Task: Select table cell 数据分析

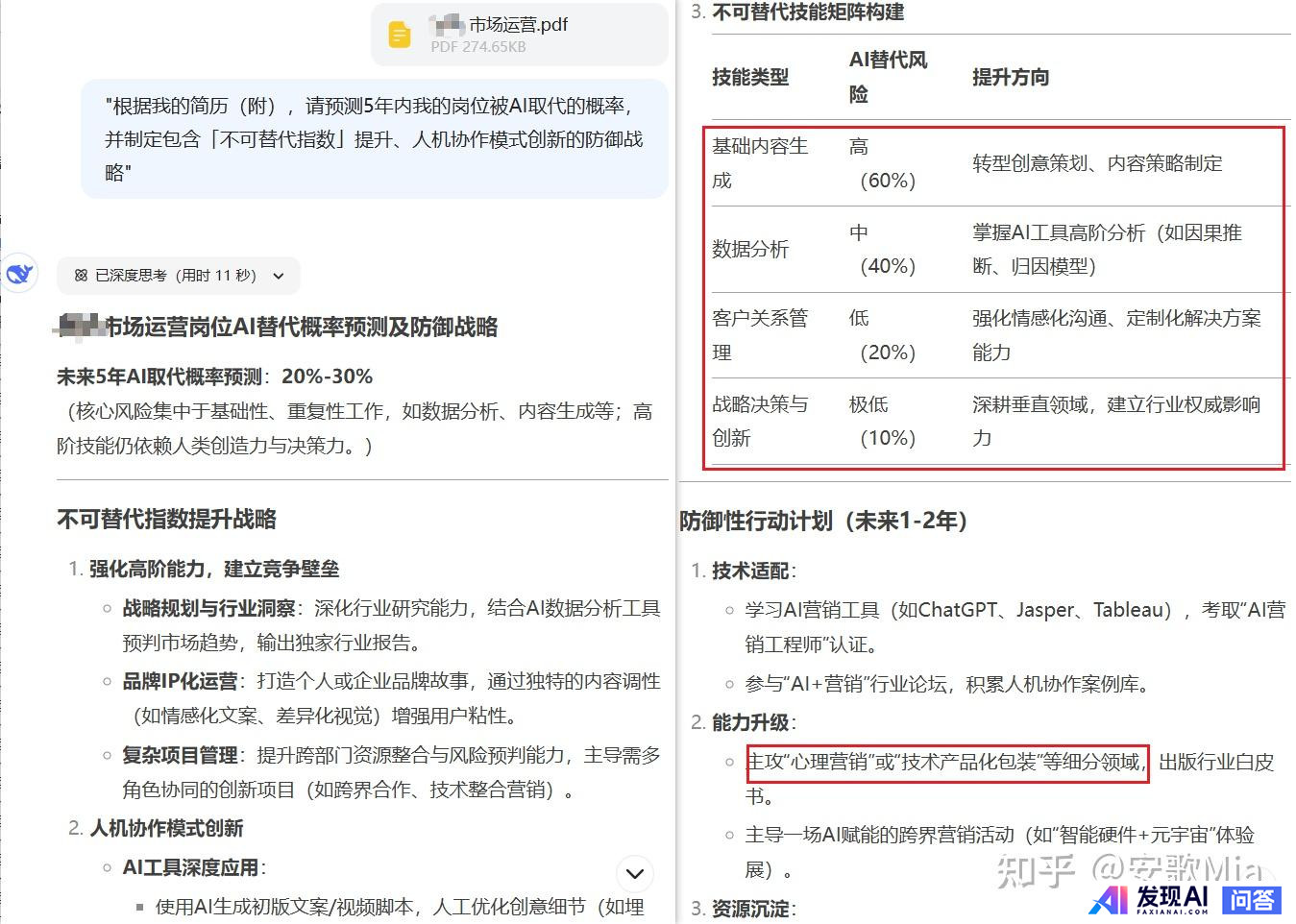Action: [x=750, y=249]
